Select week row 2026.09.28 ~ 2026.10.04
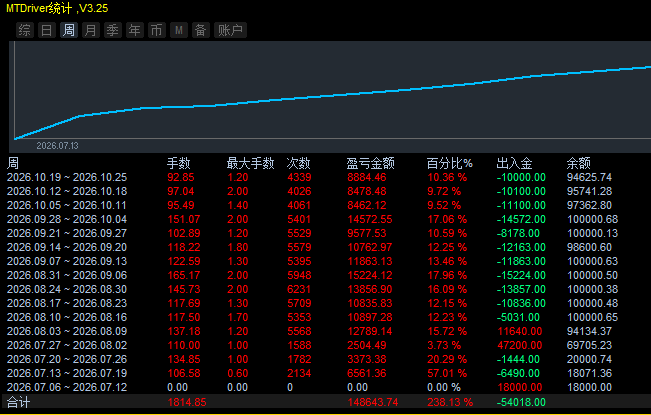The height and width of the screenshot is (415, 651). [x=326, y=219]
